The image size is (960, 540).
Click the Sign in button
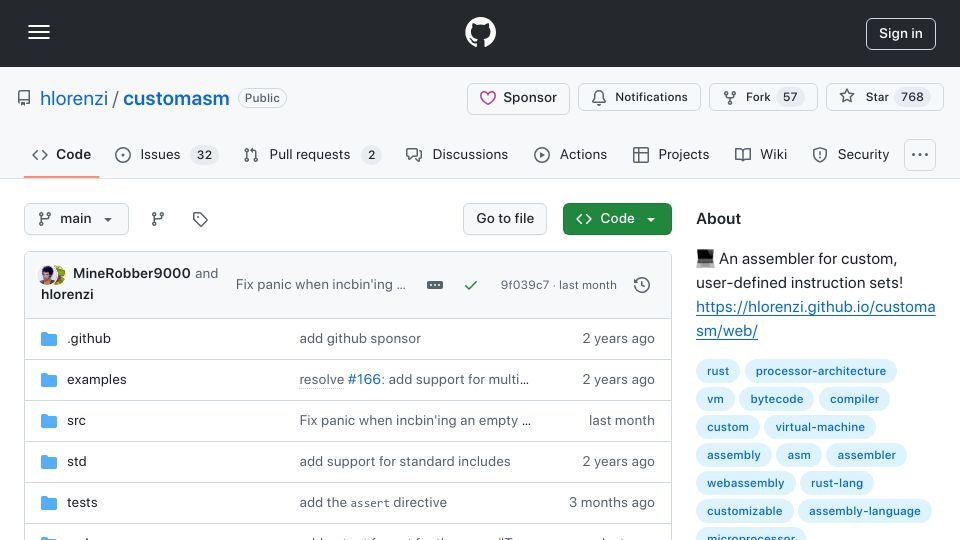[901, 34]
